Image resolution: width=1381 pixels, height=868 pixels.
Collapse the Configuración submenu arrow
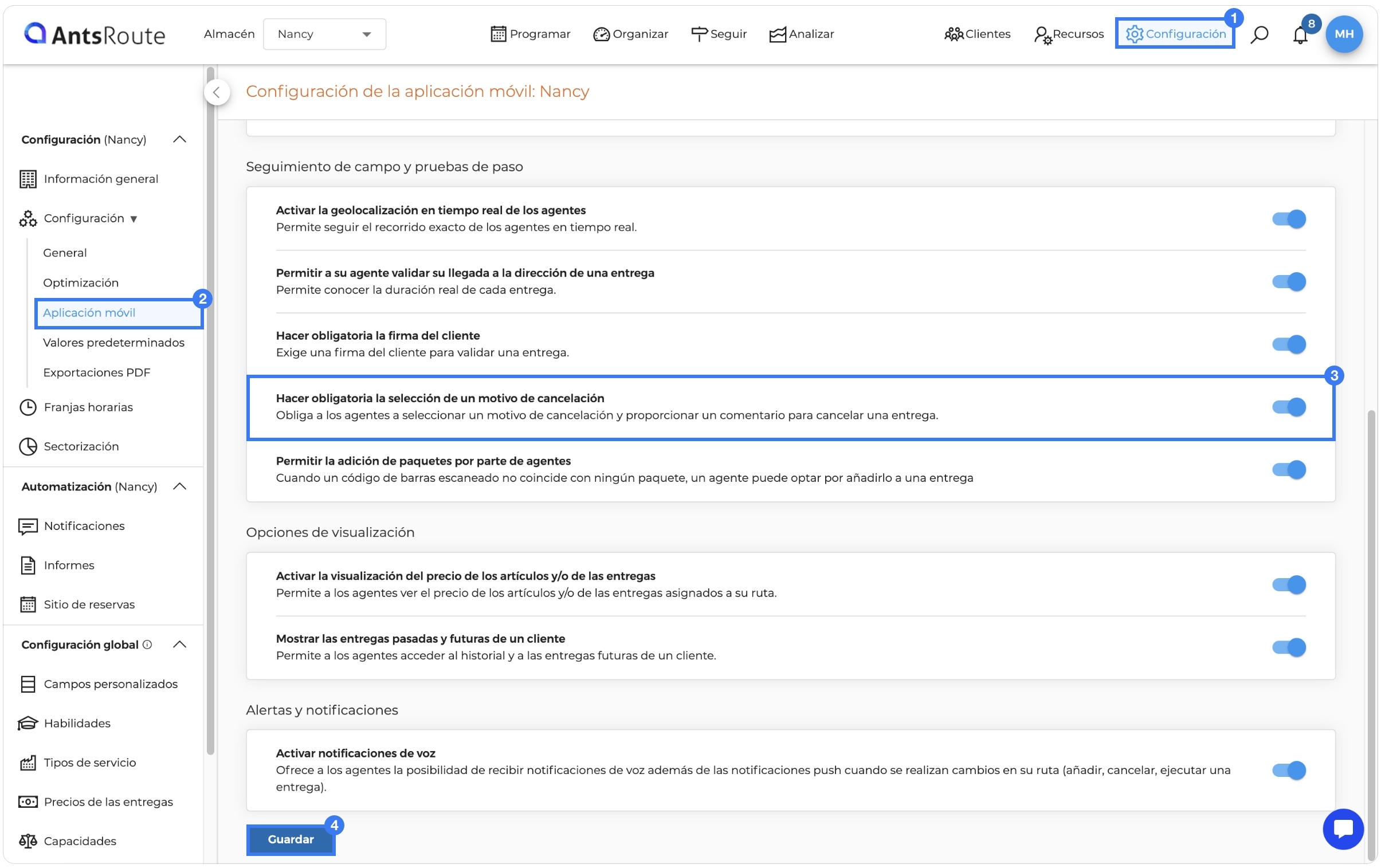click(134, 219)
